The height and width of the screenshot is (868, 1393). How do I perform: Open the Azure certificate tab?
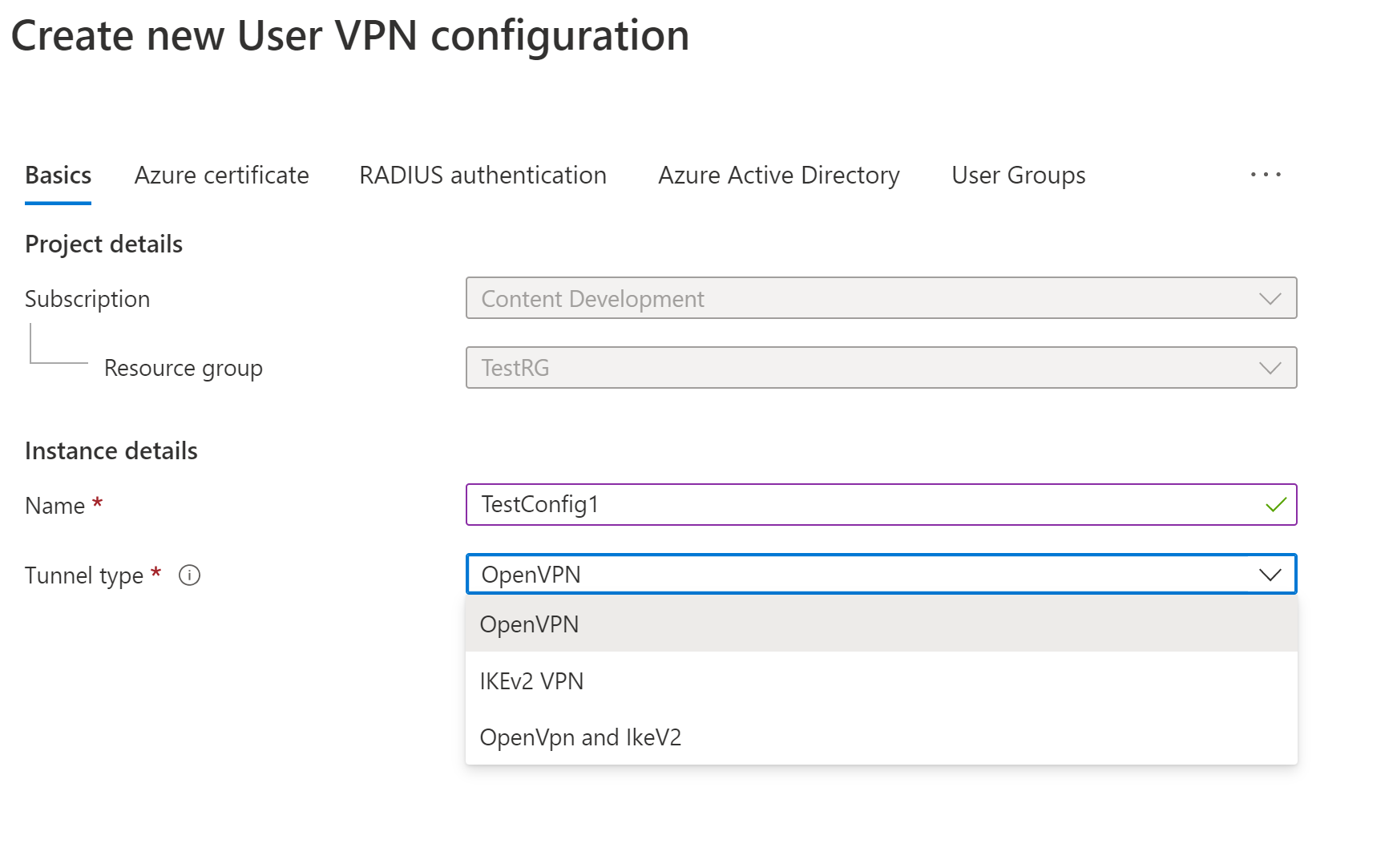pos(221,176)
